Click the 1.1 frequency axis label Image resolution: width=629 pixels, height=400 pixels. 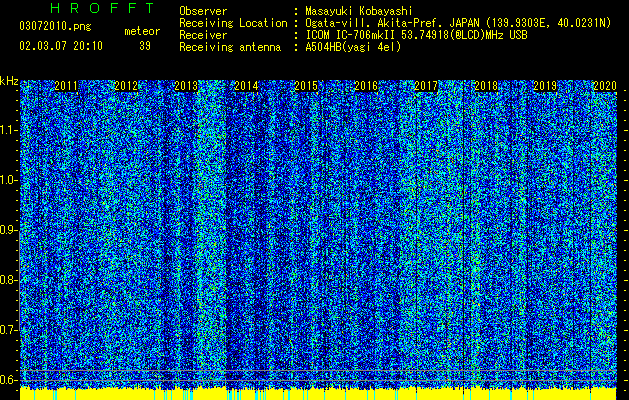(x=9, y=130)
